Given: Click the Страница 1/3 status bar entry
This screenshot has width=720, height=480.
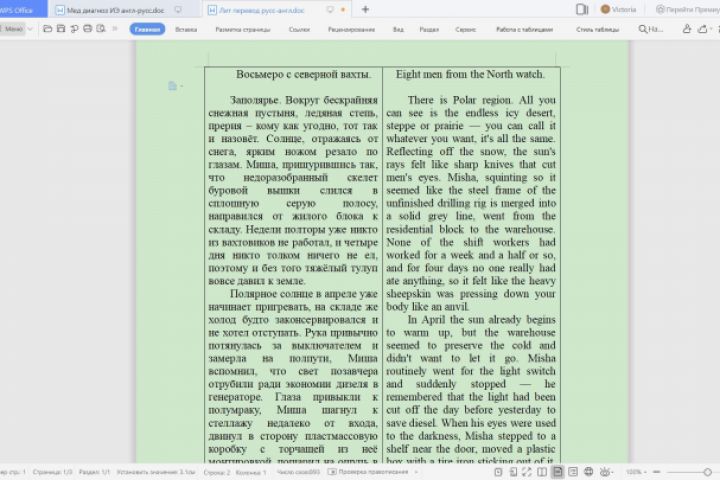Looking at the screenshot, I should 52,472.
